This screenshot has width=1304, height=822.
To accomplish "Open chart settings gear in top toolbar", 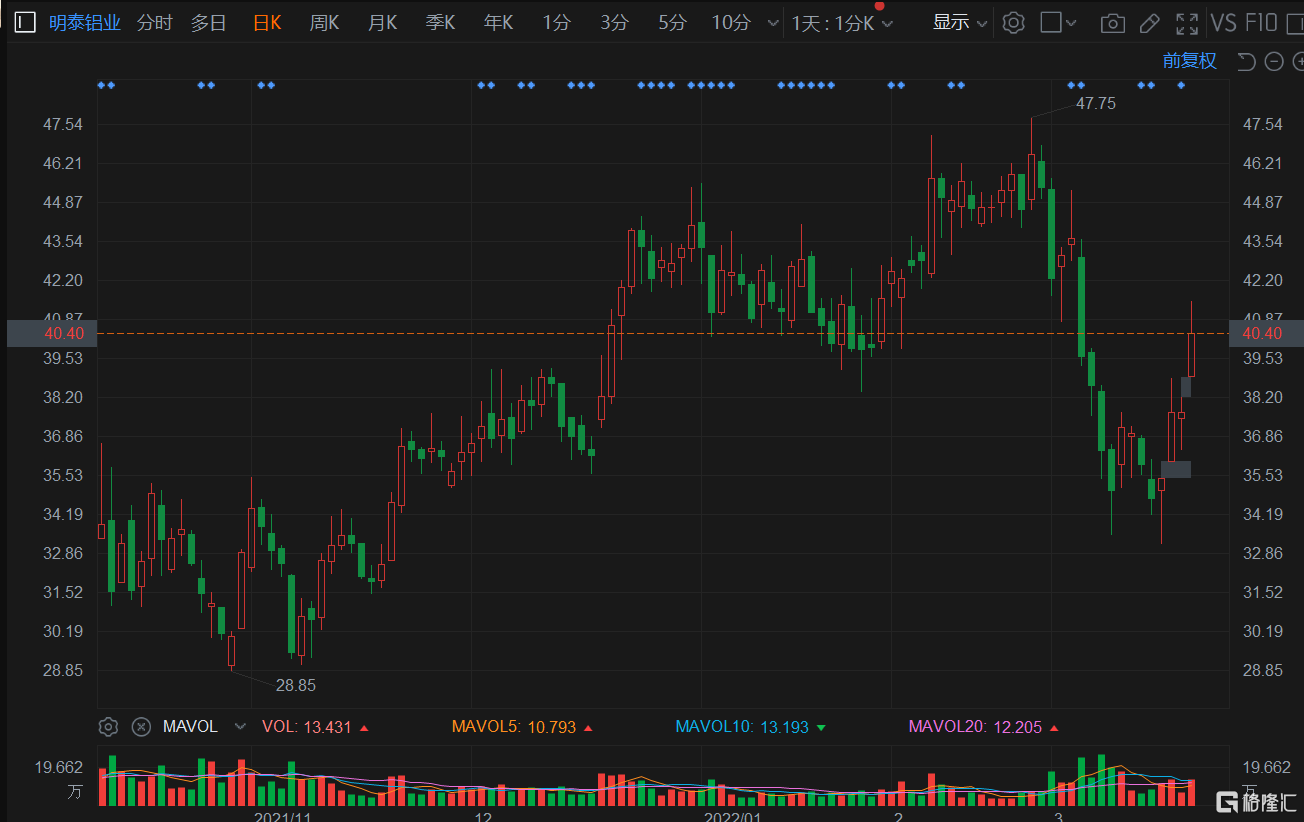I will 1013,22.
